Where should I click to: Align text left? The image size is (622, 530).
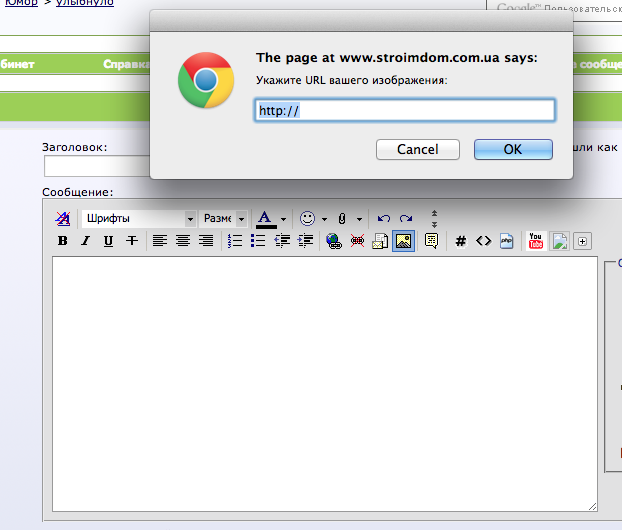(160, 241)
